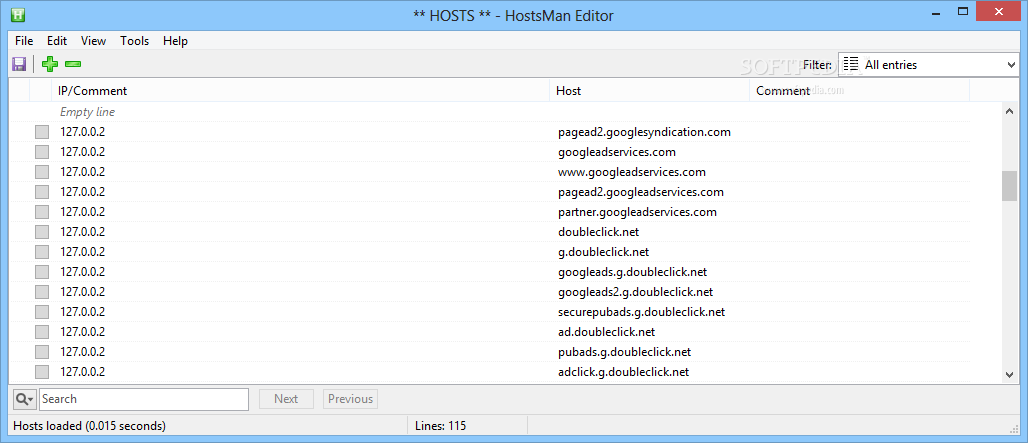Toggle checkbox for www.googleadservices.com
The width and height of the screenshot is (1028, 443).
pyautogui.click(x=42, y=172)
